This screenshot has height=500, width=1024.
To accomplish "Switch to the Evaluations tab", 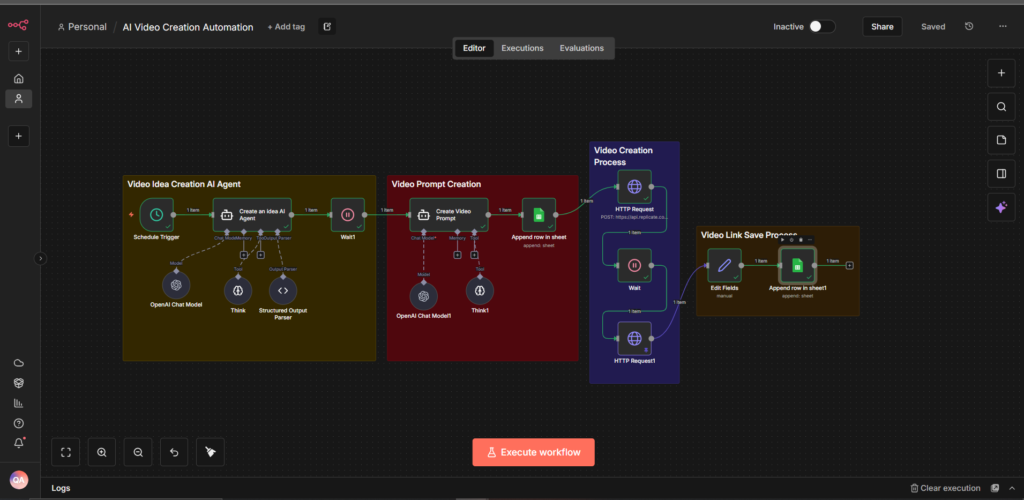I will [x=581, y=48].
